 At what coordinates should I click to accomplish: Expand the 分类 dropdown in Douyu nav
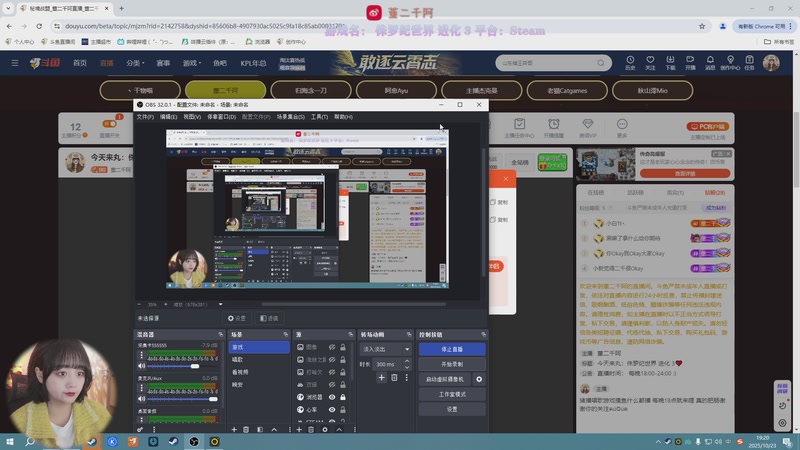135,63
